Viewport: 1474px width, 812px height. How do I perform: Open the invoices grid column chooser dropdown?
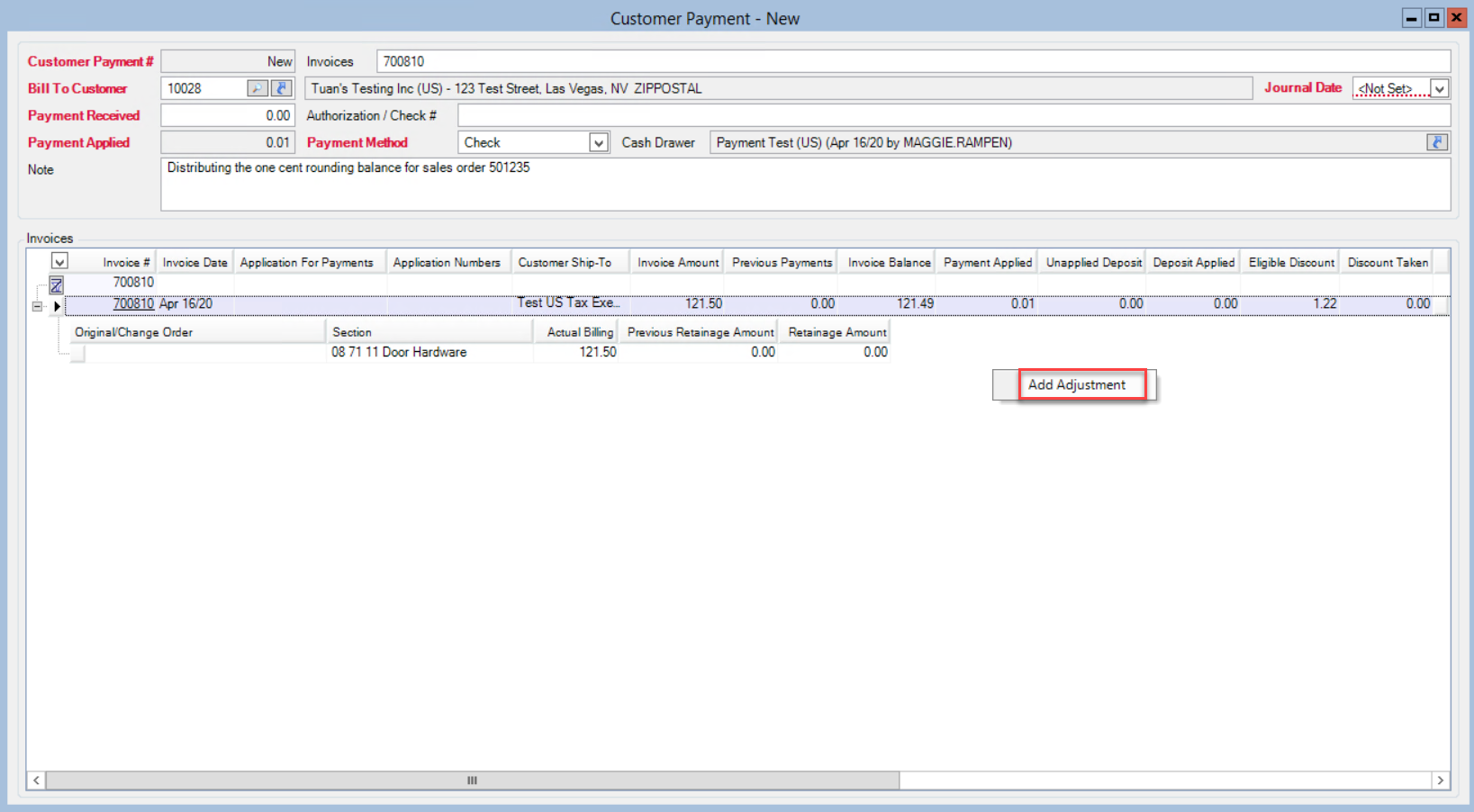[x=59, y=262]
